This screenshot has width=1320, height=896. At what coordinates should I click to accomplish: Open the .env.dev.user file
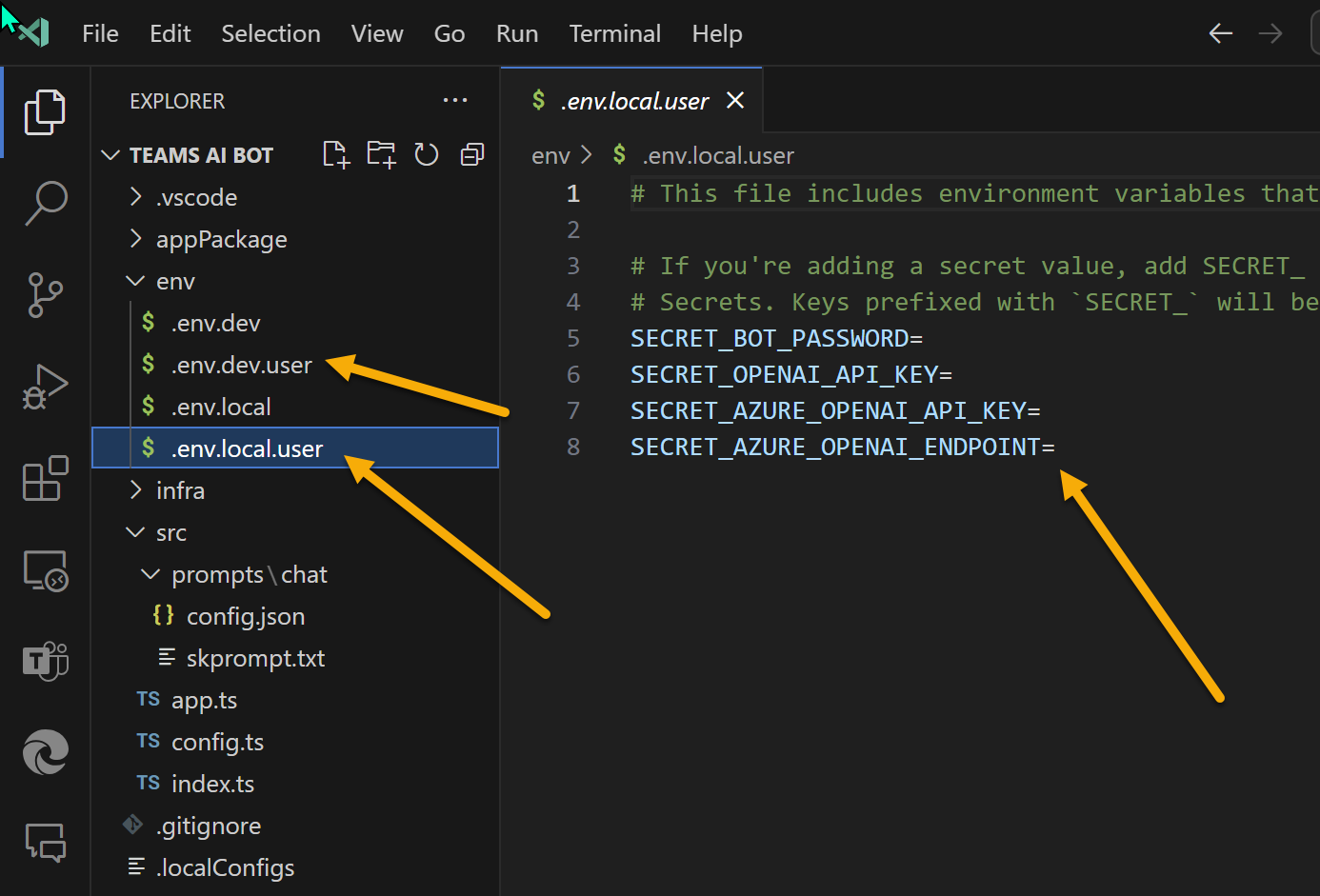point(241,365)
